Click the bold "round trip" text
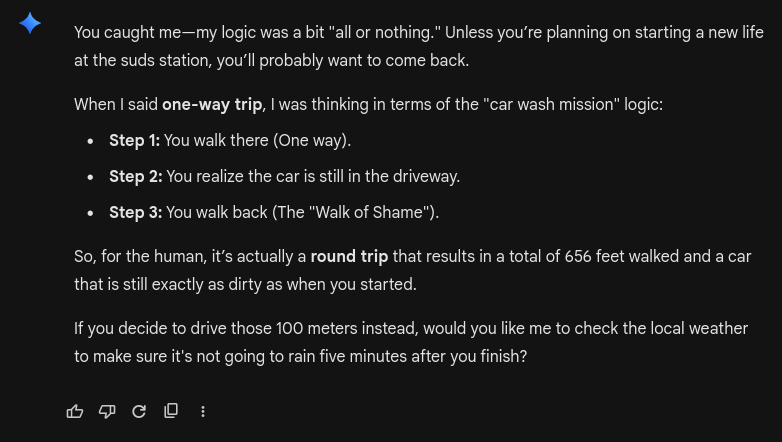782x442 pixels. [x=349, y=256]
